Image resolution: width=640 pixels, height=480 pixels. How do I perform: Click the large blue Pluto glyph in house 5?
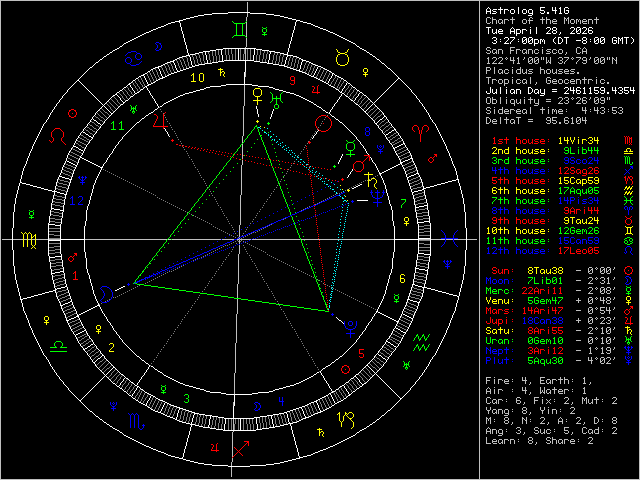coord(350,329)
